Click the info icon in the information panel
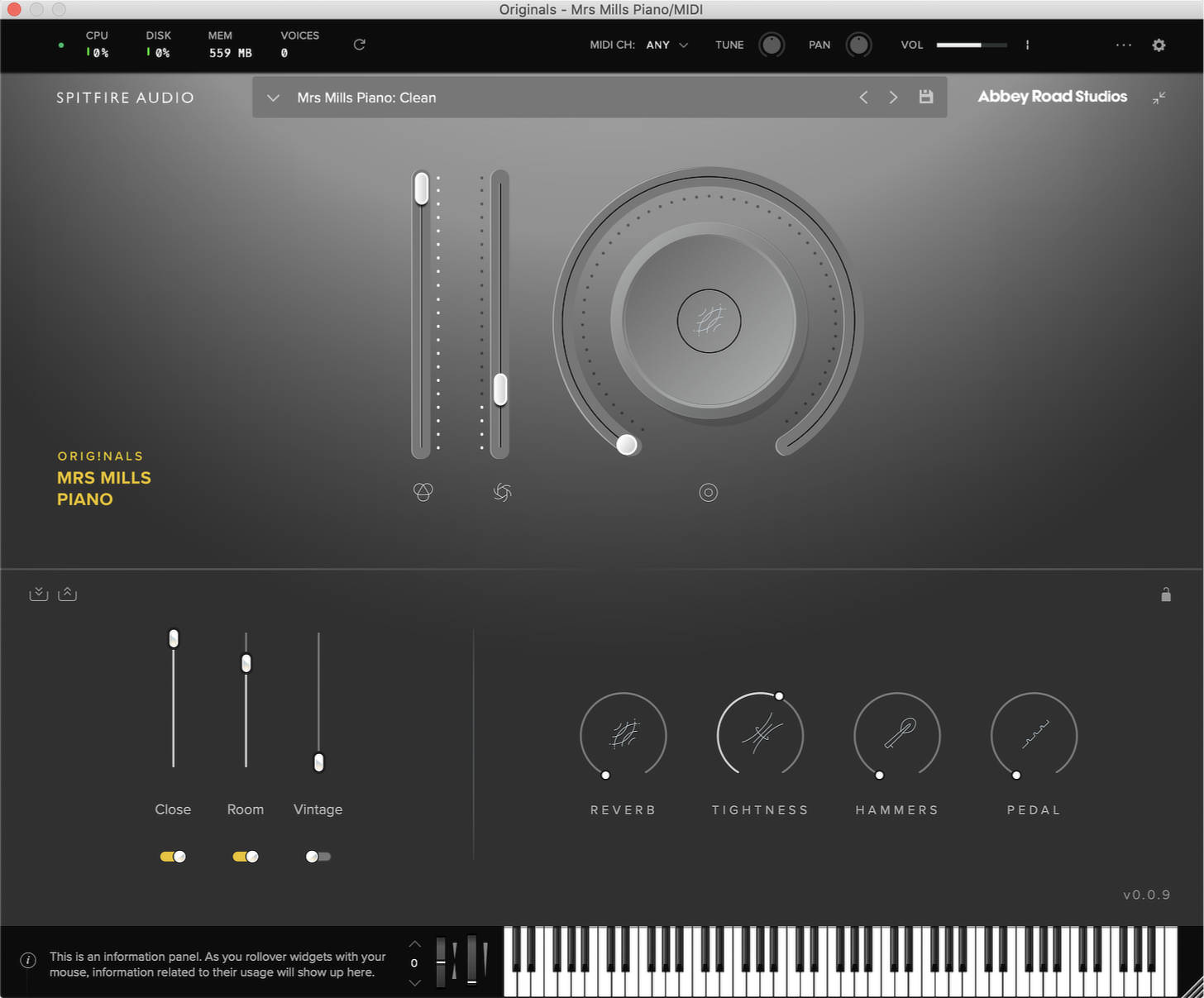The image size is (1204, 998). click(x=28, y=961)
